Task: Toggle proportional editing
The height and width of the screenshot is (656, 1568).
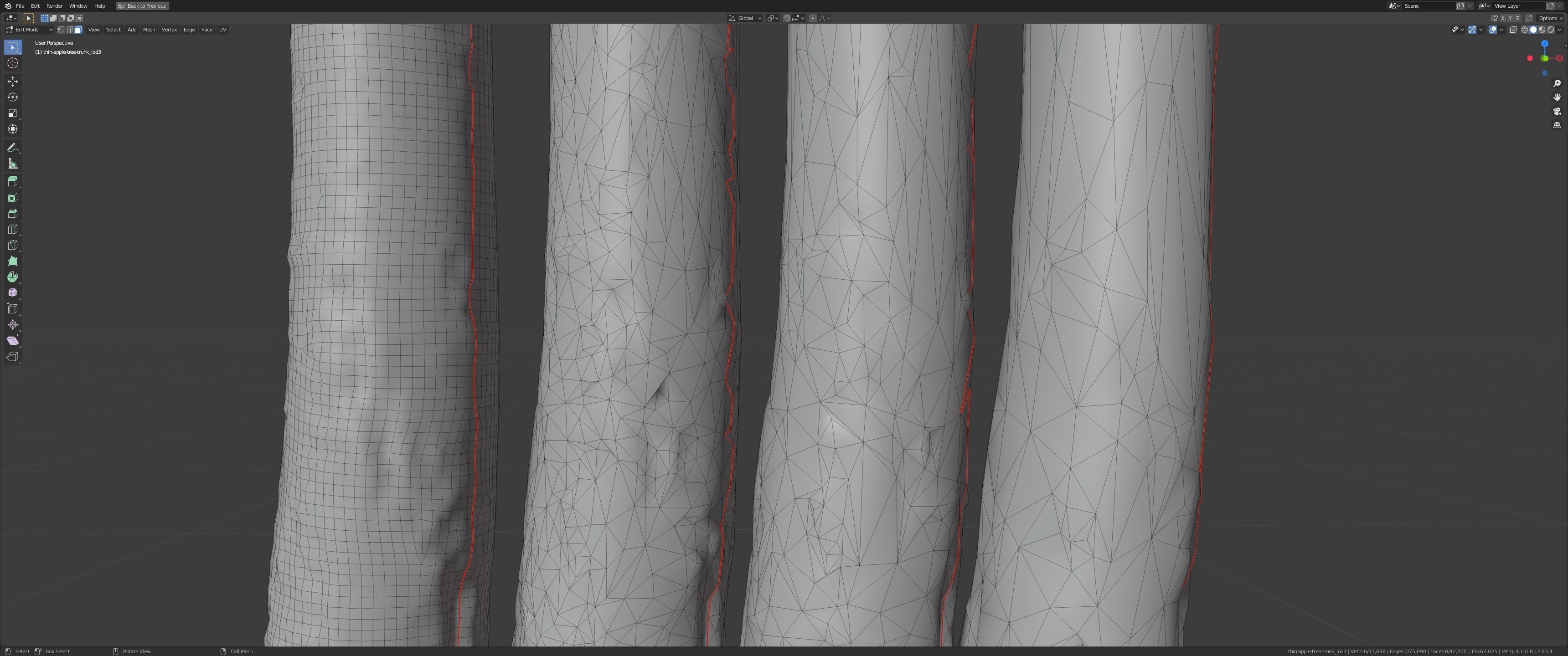Action: [813, 18]
